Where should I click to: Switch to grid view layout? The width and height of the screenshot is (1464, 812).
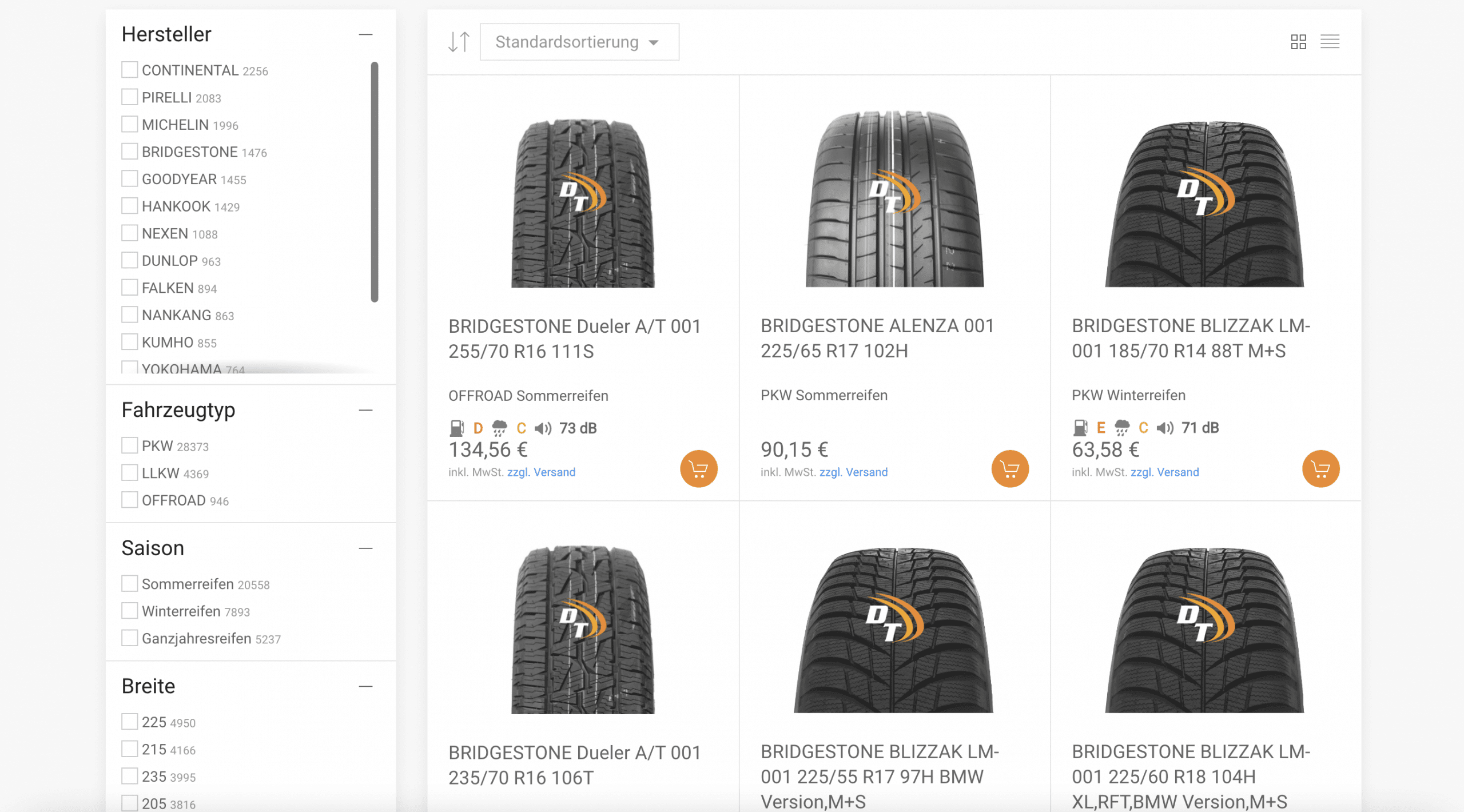(x=1298, y=42)
